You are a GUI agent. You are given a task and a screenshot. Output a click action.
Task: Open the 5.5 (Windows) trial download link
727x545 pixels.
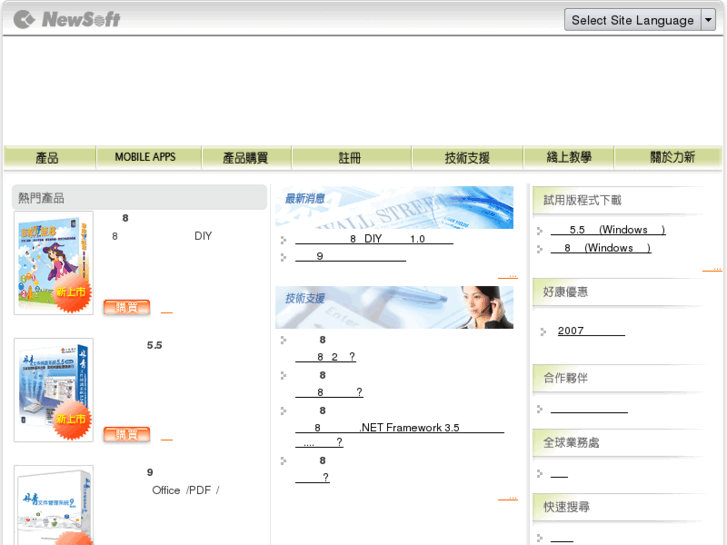point(608,230)
